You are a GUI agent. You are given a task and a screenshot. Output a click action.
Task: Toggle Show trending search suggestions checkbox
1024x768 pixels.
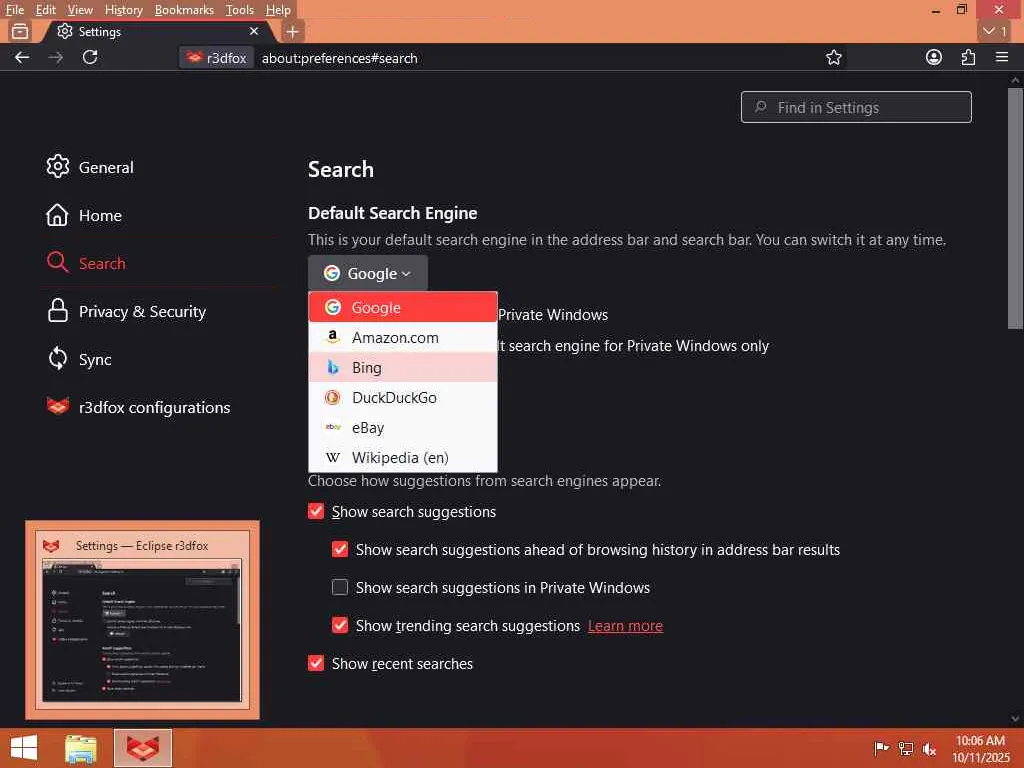pyautogui.click(x=340, y=625)
